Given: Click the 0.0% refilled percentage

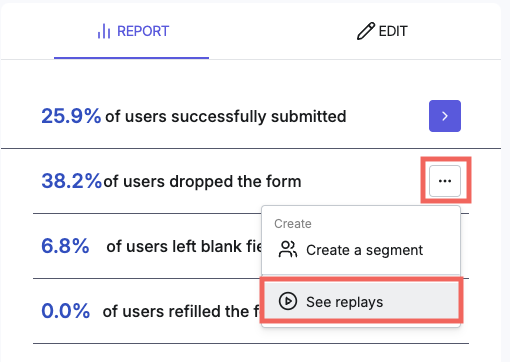Looking at the screenshot, I should coord(66,311).
